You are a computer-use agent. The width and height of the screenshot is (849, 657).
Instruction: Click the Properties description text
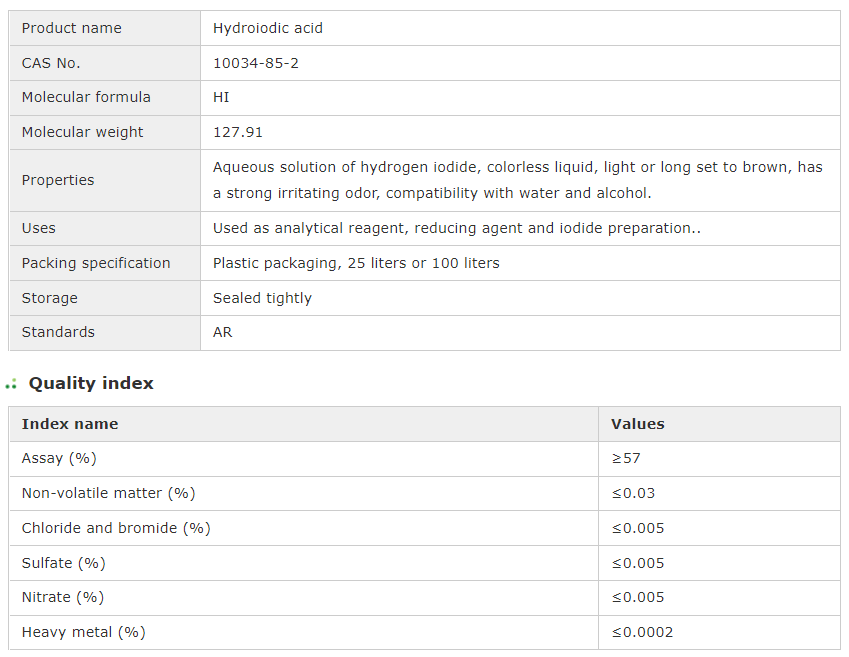(x=517, y=180)
